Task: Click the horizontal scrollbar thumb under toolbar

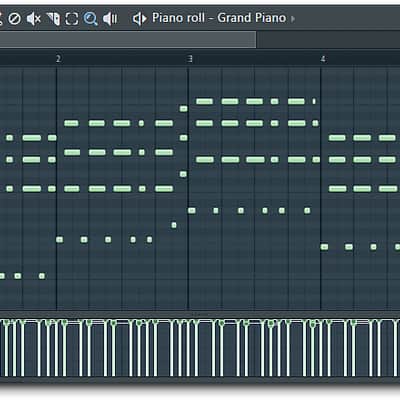Action: tap(128, 40)
